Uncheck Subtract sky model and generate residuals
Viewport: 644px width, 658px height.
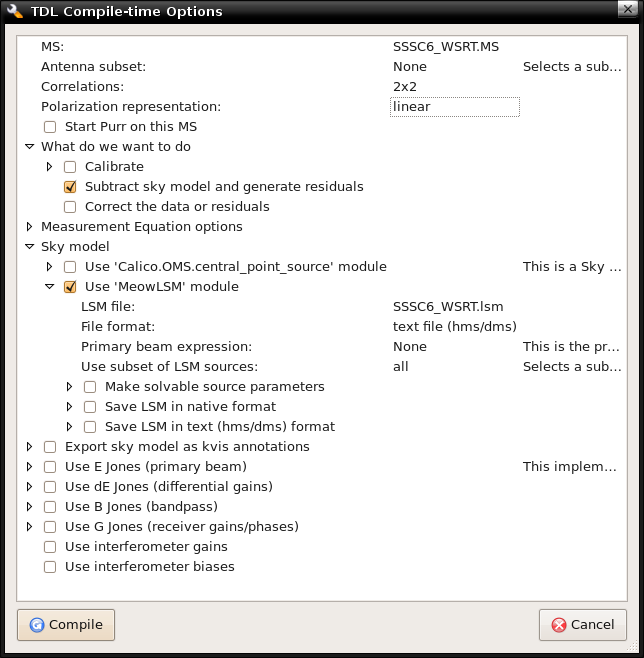click(x=70, y=187)
